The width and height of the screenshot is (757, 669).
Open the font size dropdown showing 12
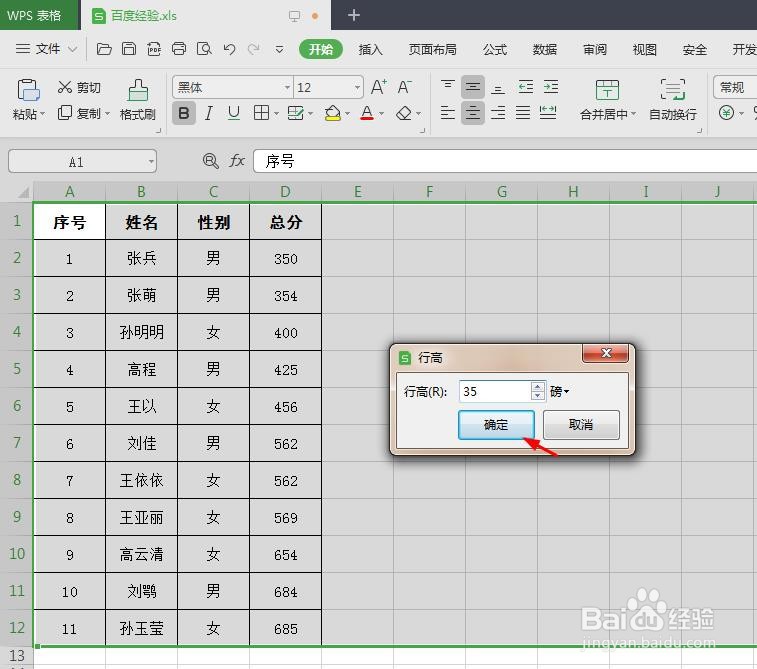[358, 87]
